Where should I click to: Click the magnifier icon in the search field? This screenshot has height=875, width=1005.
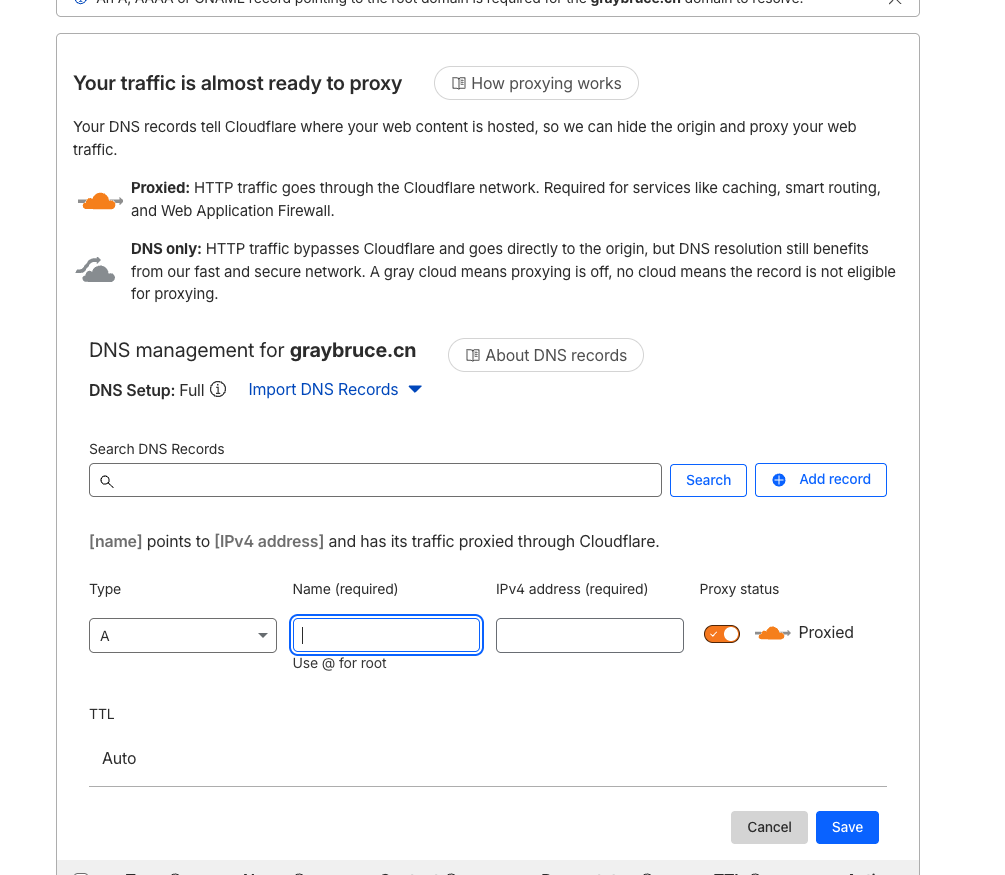click(107, 481)
